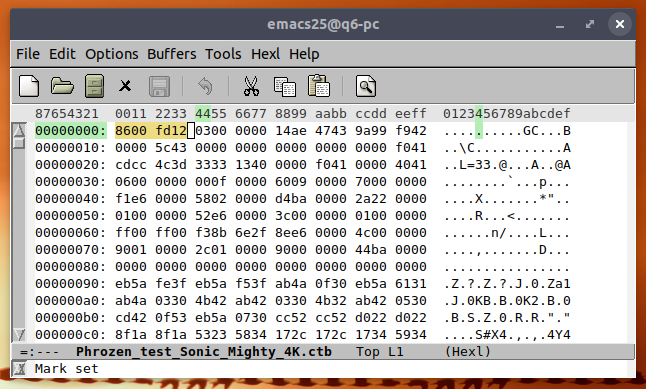
Task: Click the vertical scrollbar thumb
Action: pos(19,143)
